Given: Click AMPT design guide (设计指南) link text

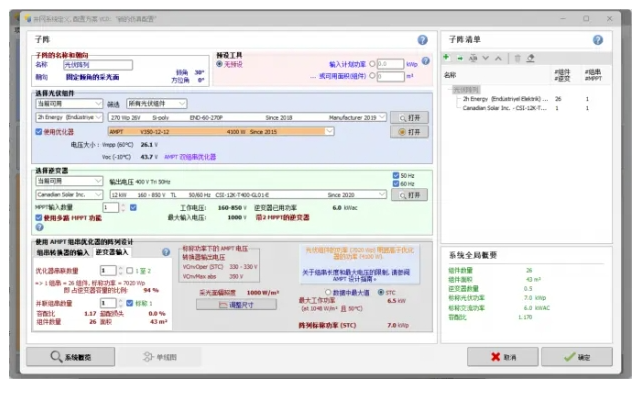Looking at the screenshot, I should coord(355,279).
